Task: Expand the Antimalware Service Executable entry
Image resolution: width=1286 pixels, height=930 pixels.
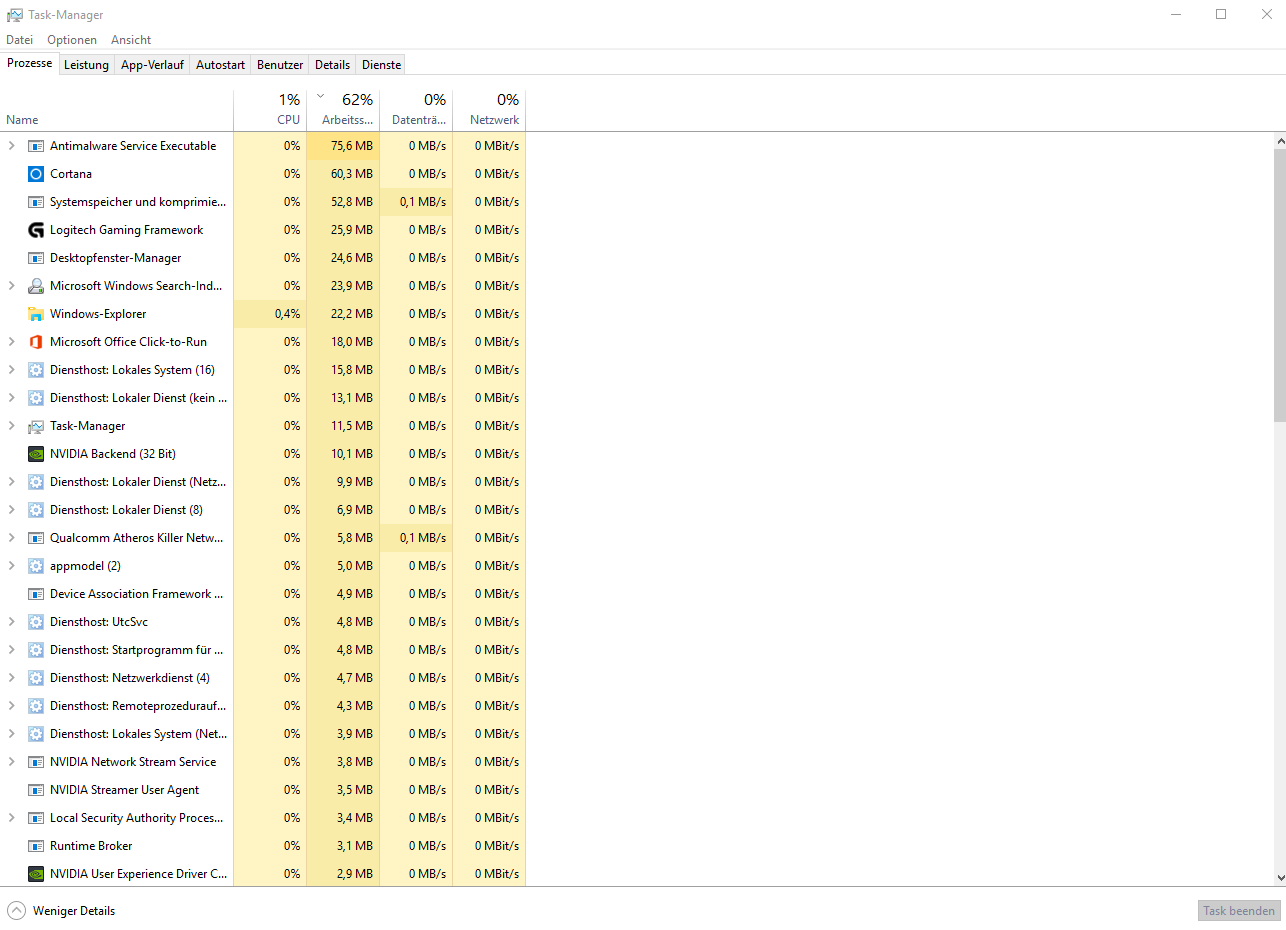Action: [x=12, y=146]
